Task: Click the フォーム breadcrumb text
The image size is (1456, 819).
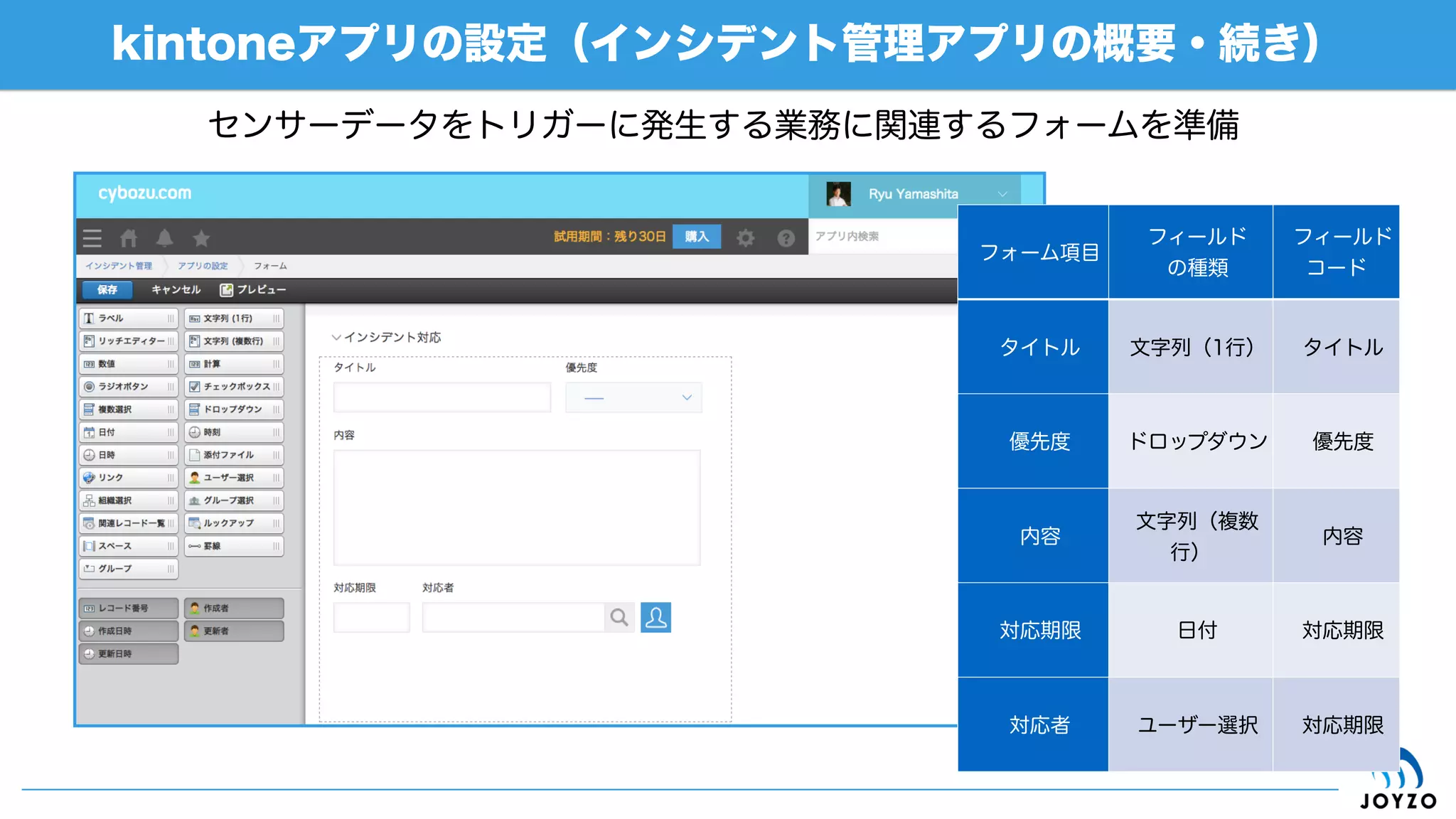Action: (271, 266)
